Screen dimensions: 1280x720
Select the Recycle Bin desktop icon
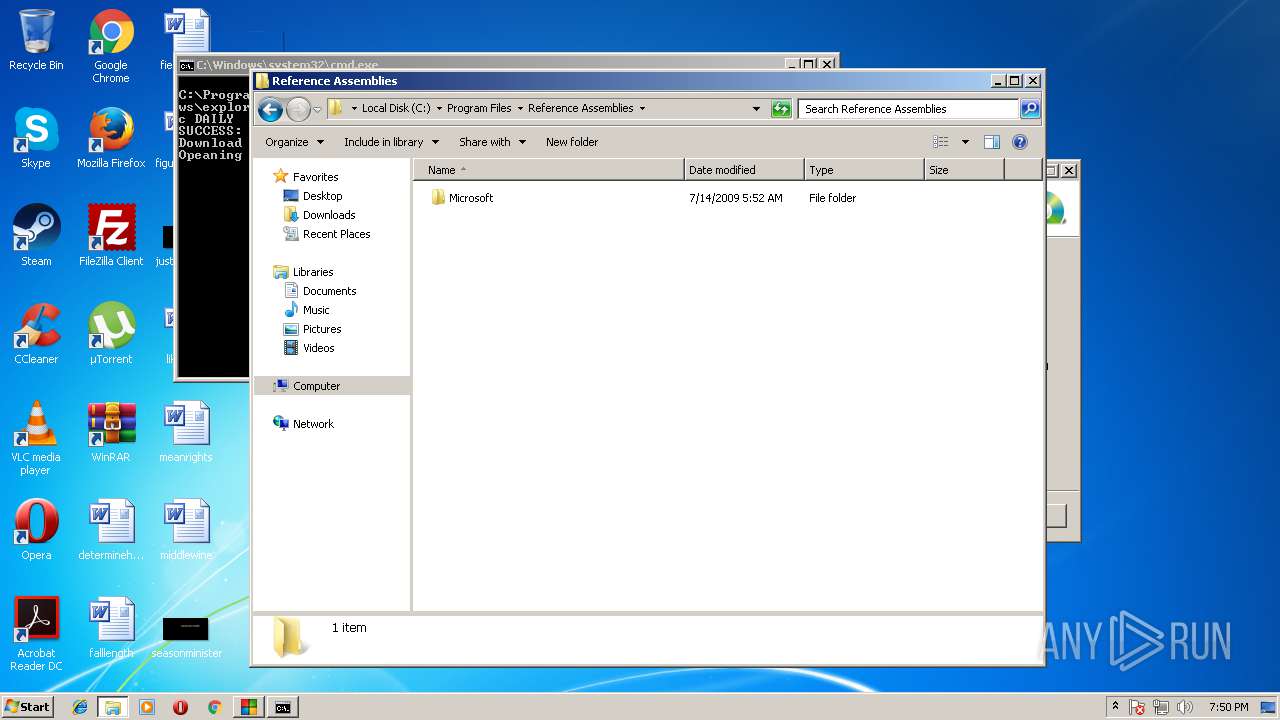pyautogui.click(x=36, y=40)
